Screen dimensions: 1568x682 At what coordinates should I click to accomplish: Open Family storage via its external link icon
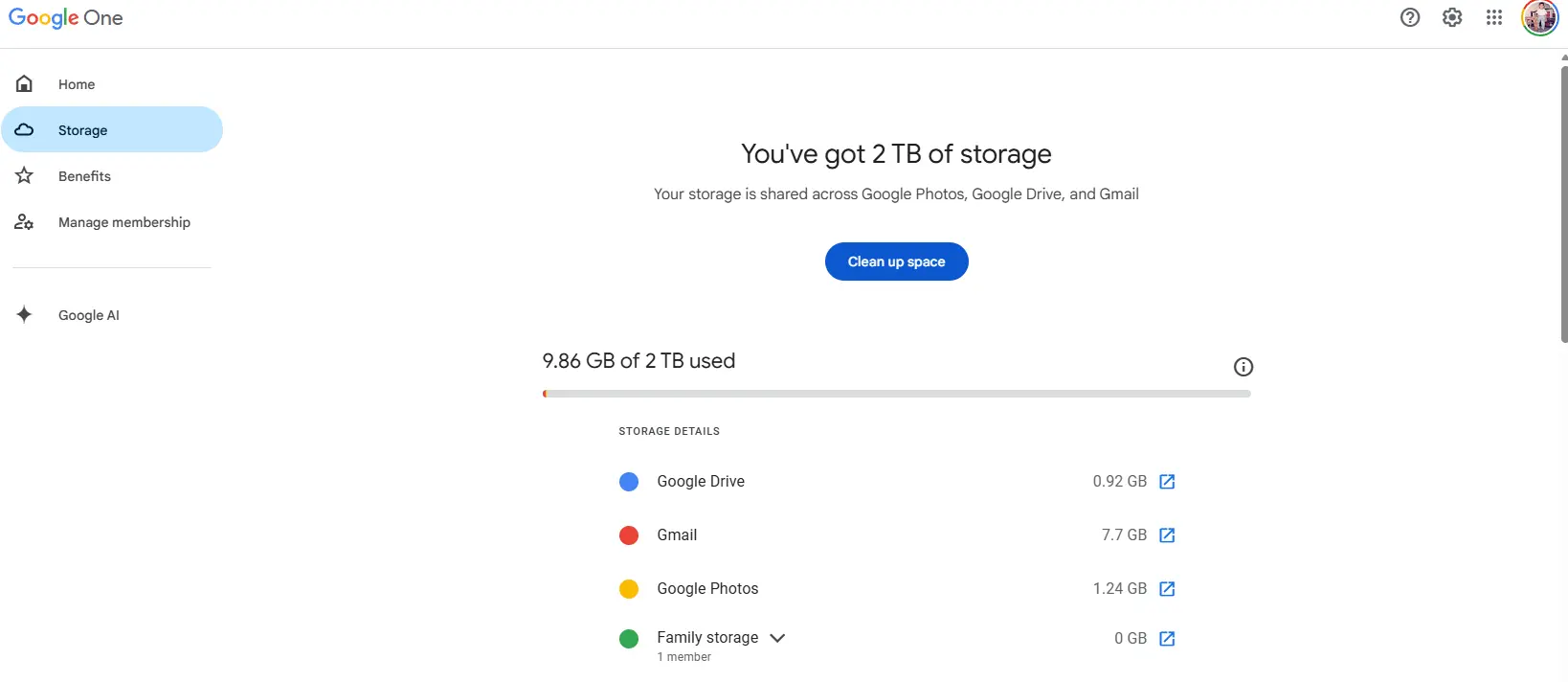click(x=1167, y=639)
